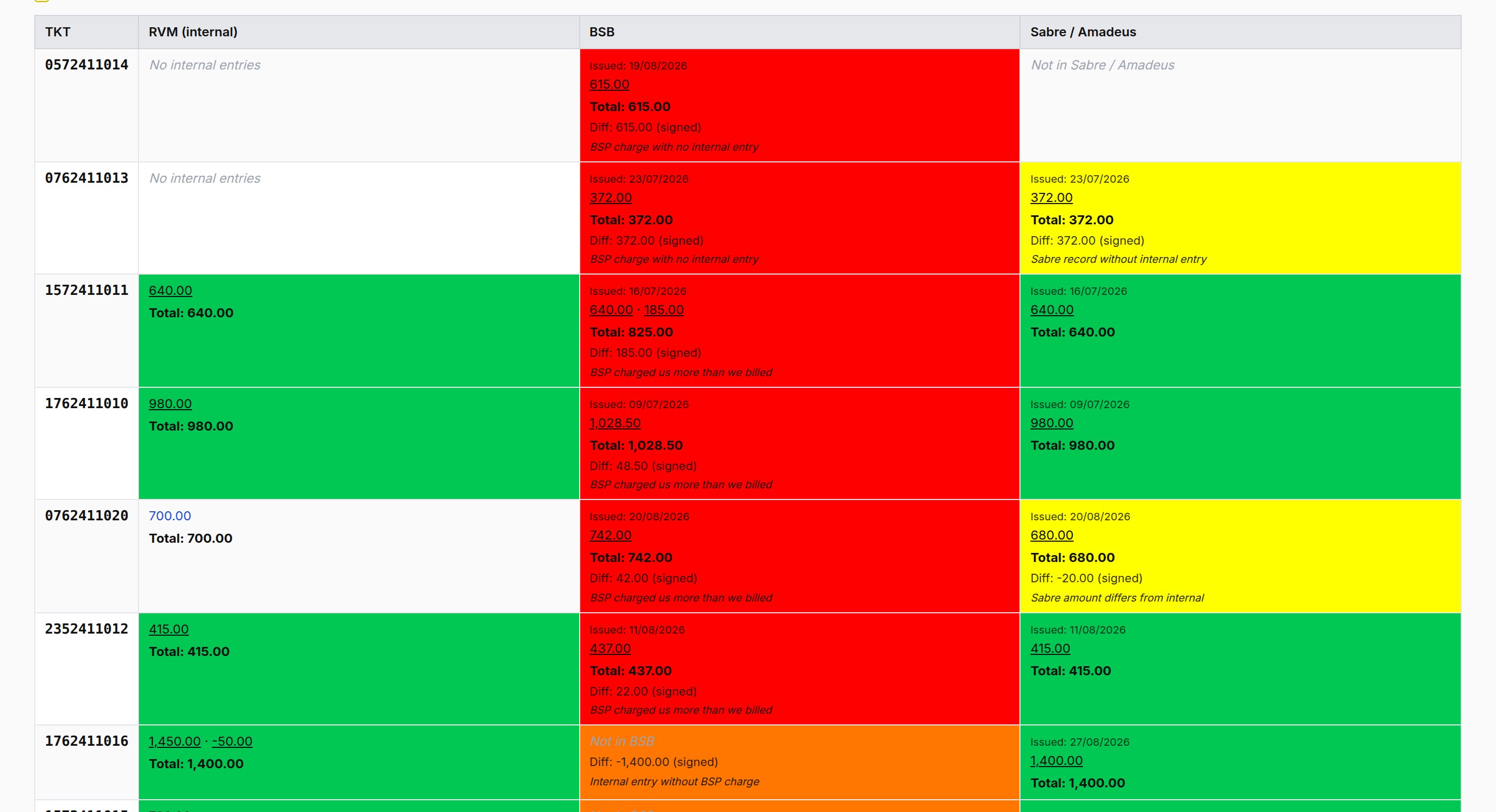Open RVM 415.00 for ticket 2352411012
The image size is (1496, 812).
tap(168, 629)
